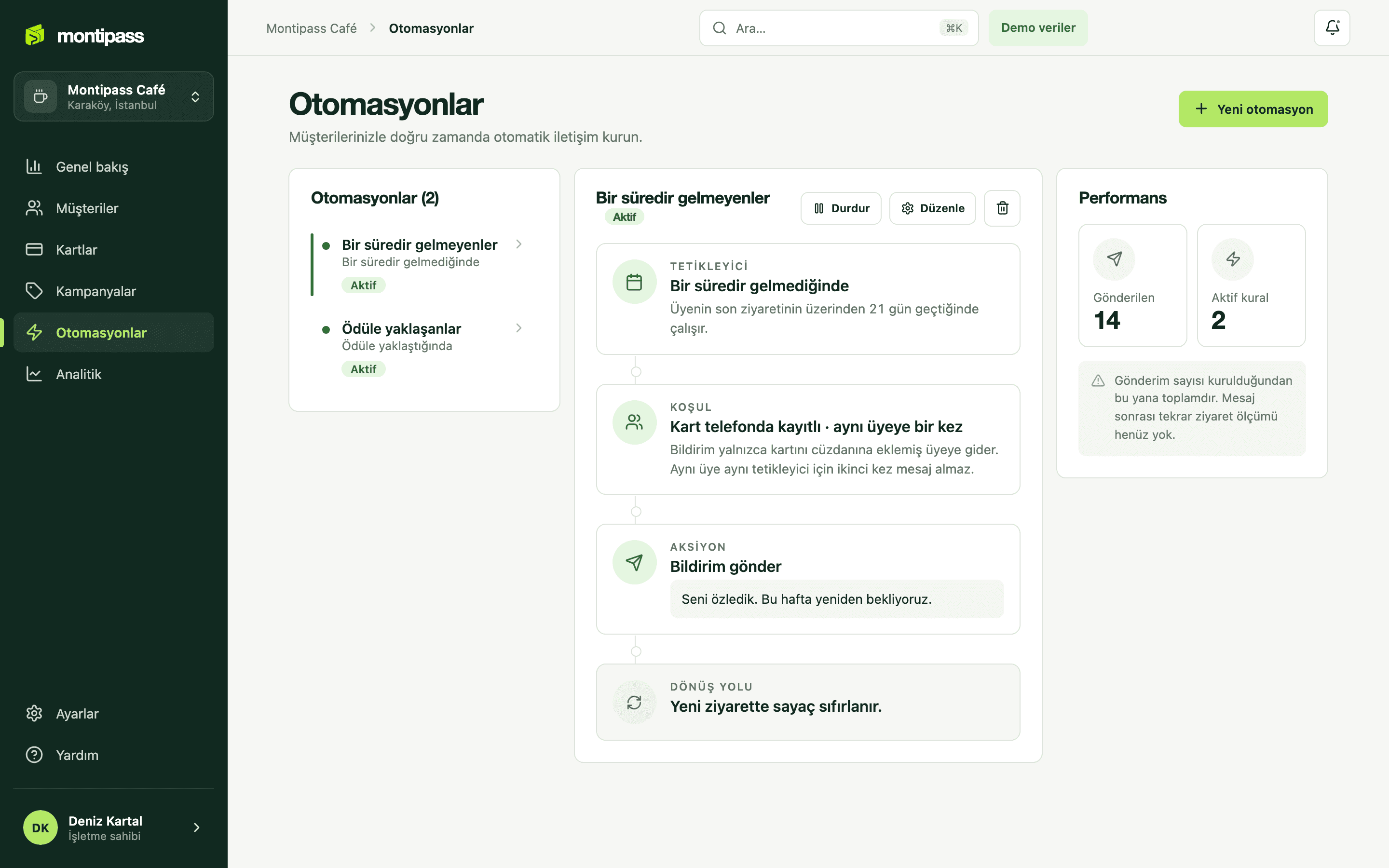Click the montipass logo icon
1389x868 pixels.
click(x=34, y=35)
